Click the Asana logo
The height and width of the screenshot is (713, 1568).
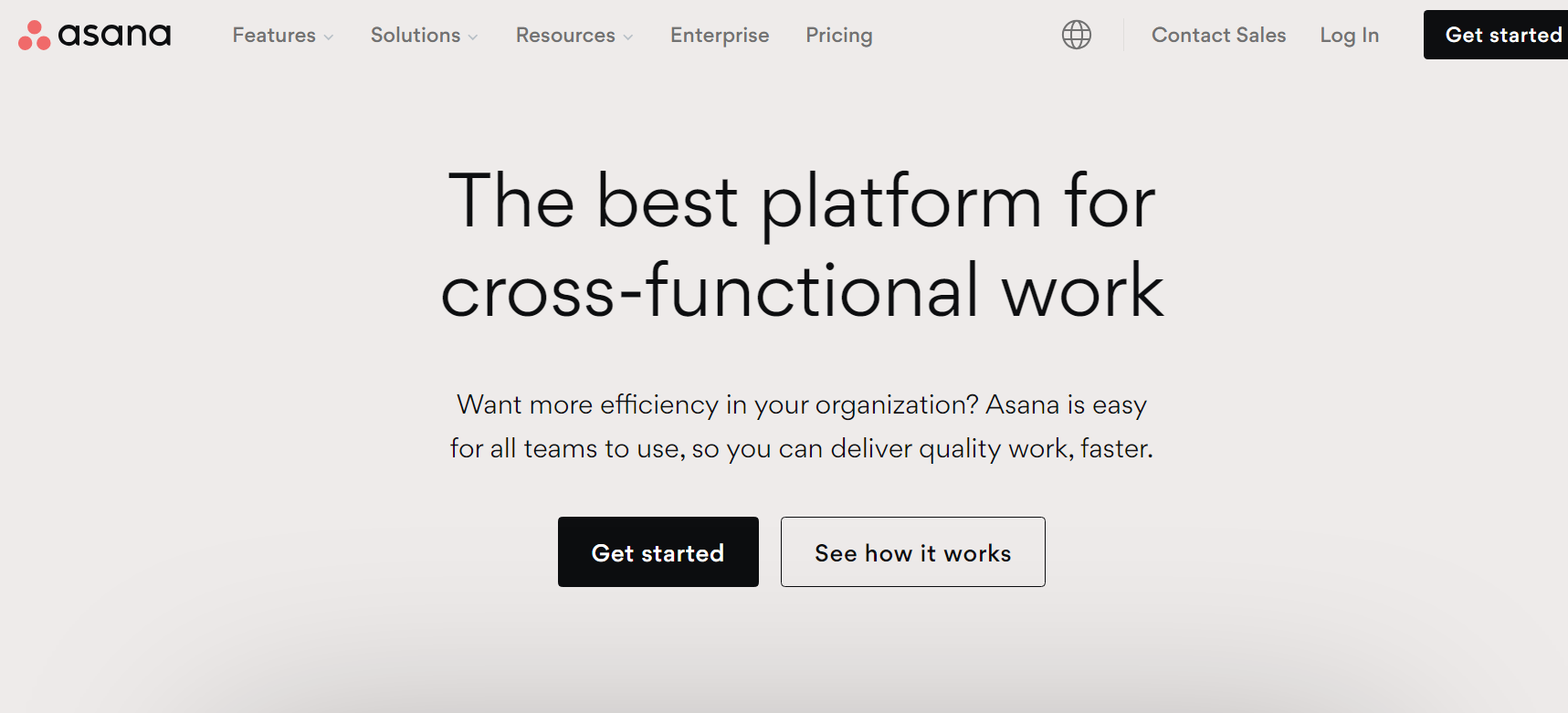click(x=95, y=35)
